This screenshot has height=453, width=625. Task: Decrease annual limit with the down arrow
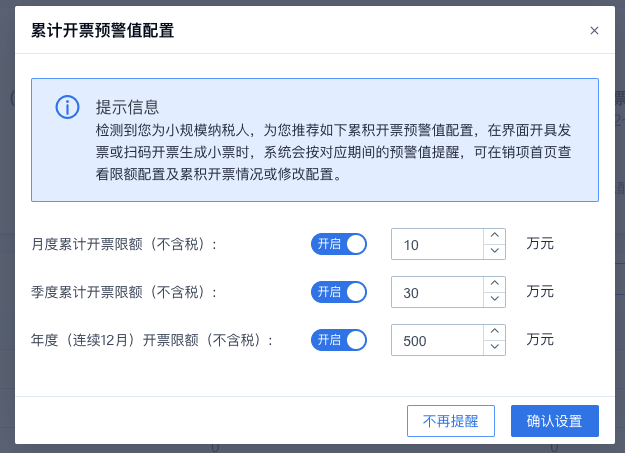(x=495, y=347)
